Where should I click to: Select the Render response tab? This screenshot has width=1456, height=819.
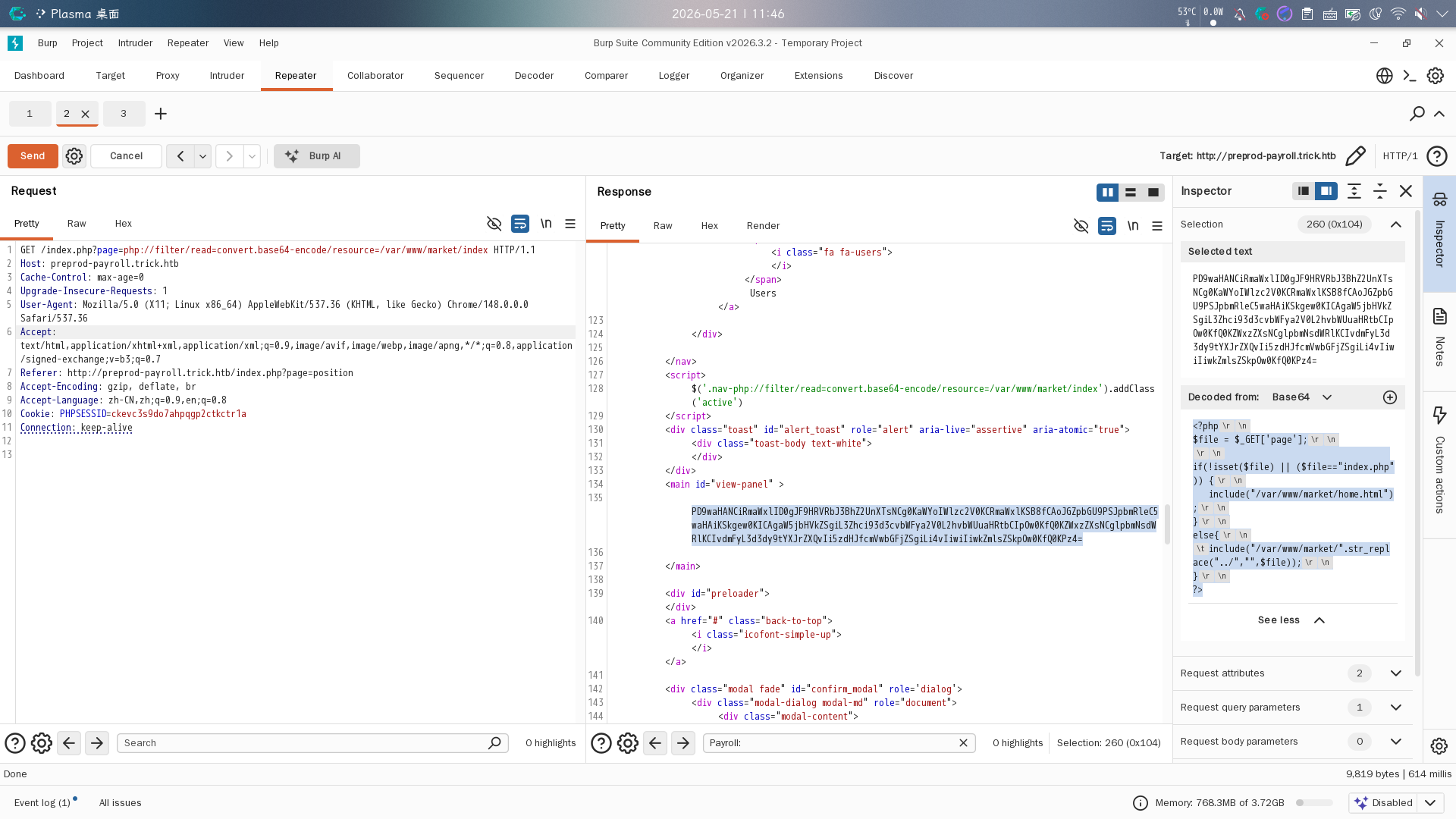point(763,226)
